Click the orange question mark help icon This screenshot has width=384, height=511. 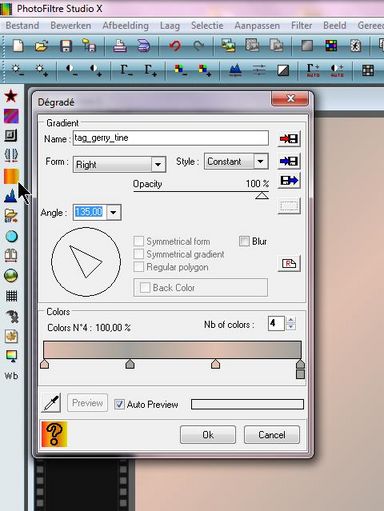point(54,434)
